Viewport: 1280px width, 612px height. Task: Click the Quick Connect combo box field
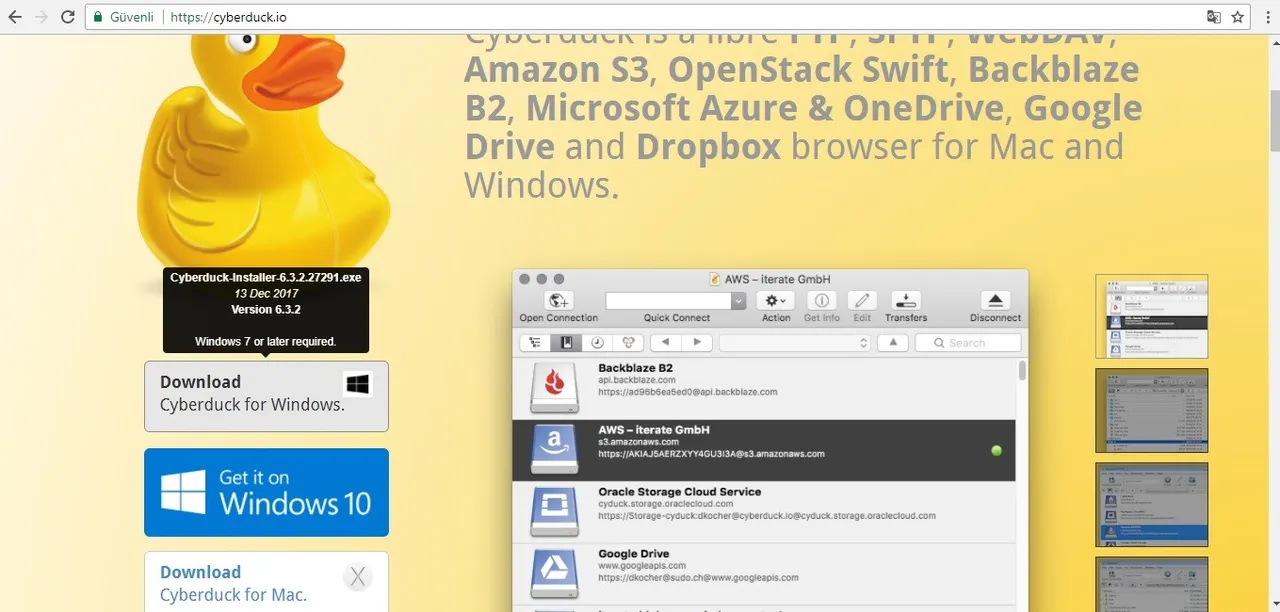(x=668, y=300)
